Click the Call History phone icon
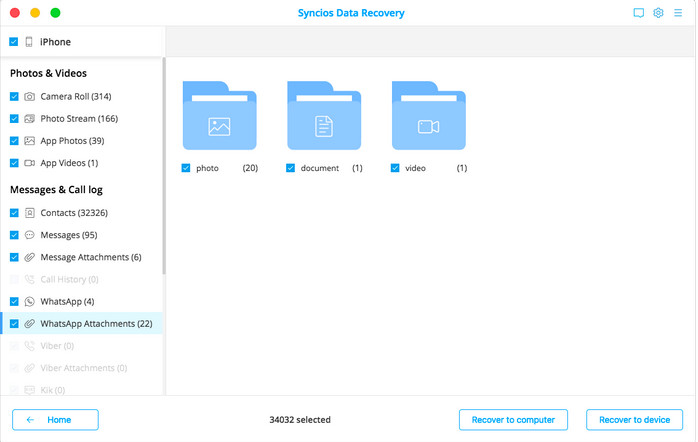 click(x=29, y=280)
